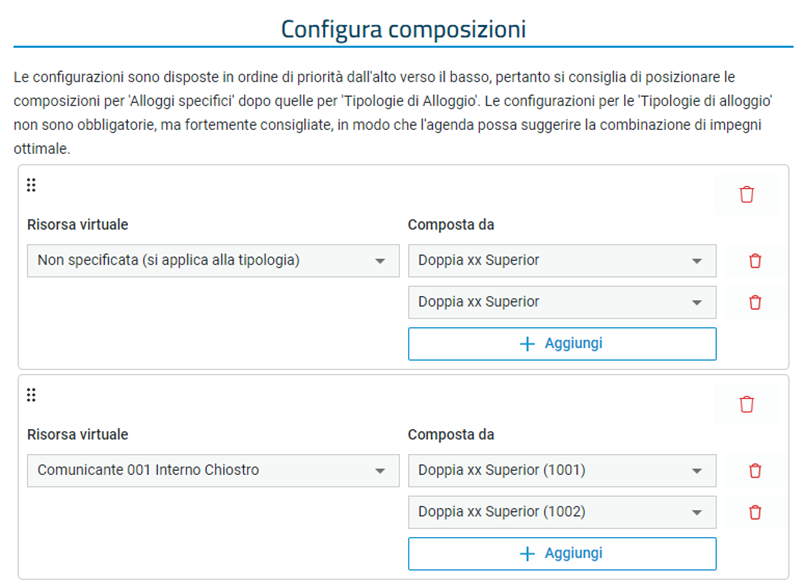Viewport: 805px width, 585px height.
Task: Click drag handle of first composition card
Action: click(x=31, y=185)
